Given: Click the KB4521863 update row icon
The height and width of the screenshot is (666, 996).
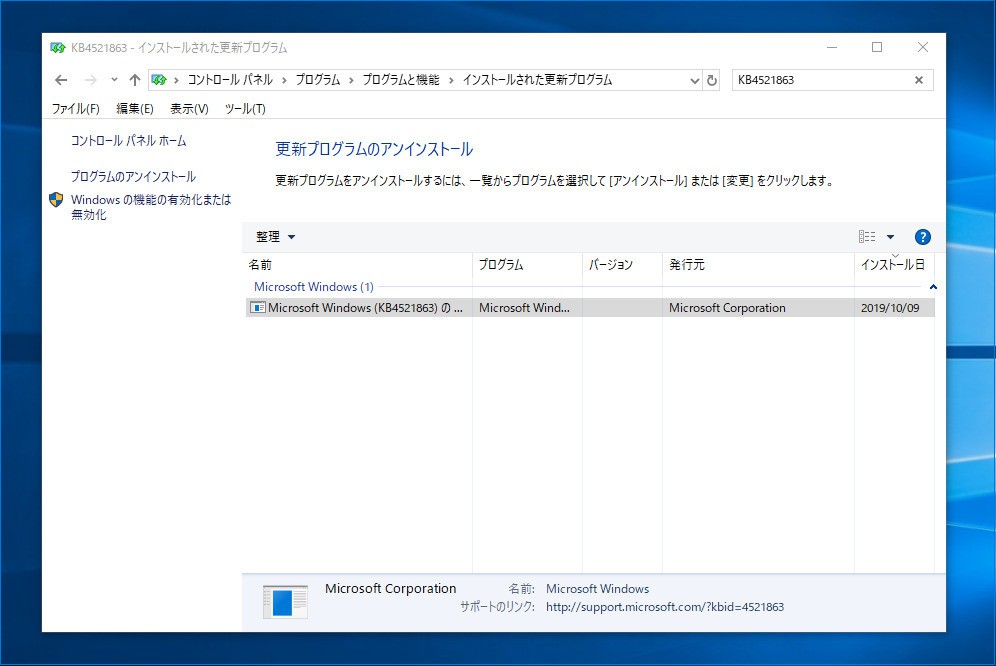Looking at the screenshot, I should click(257, 308).
